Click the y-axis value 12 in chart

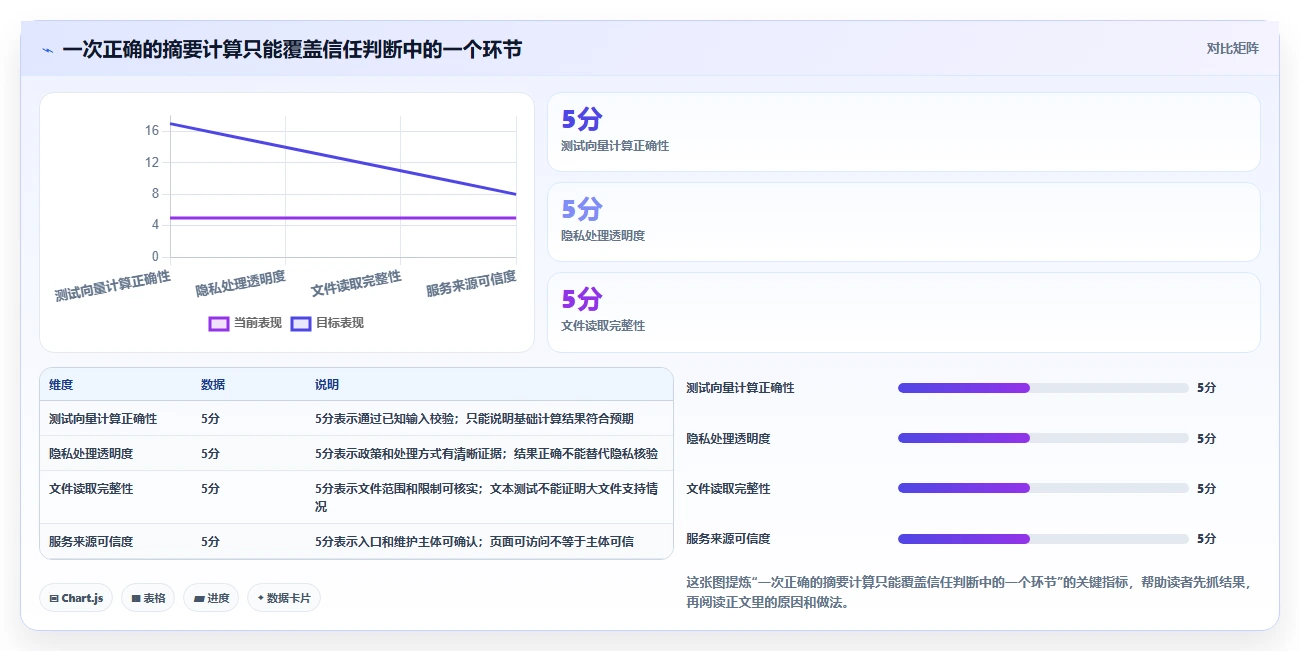click(x=152, y=162)
